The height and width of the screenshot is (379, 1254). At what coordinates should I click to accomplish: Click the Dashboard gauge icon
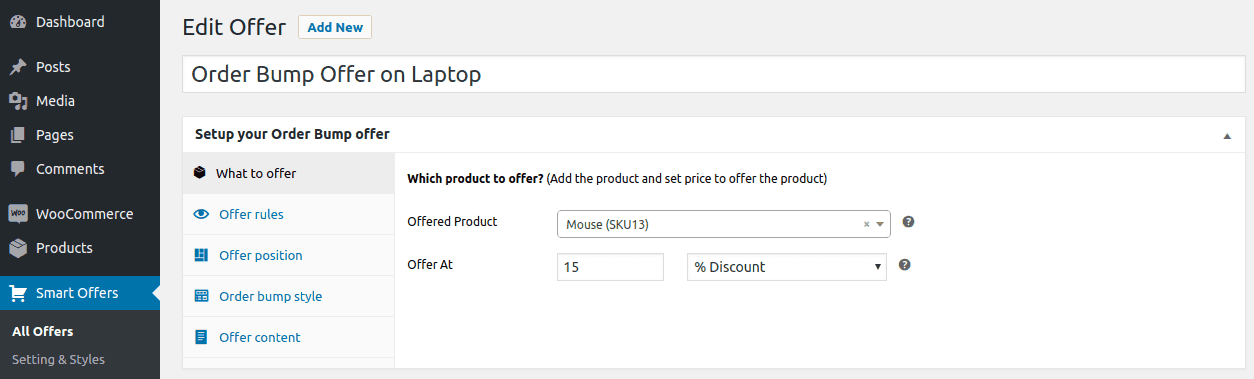[18, 22]
